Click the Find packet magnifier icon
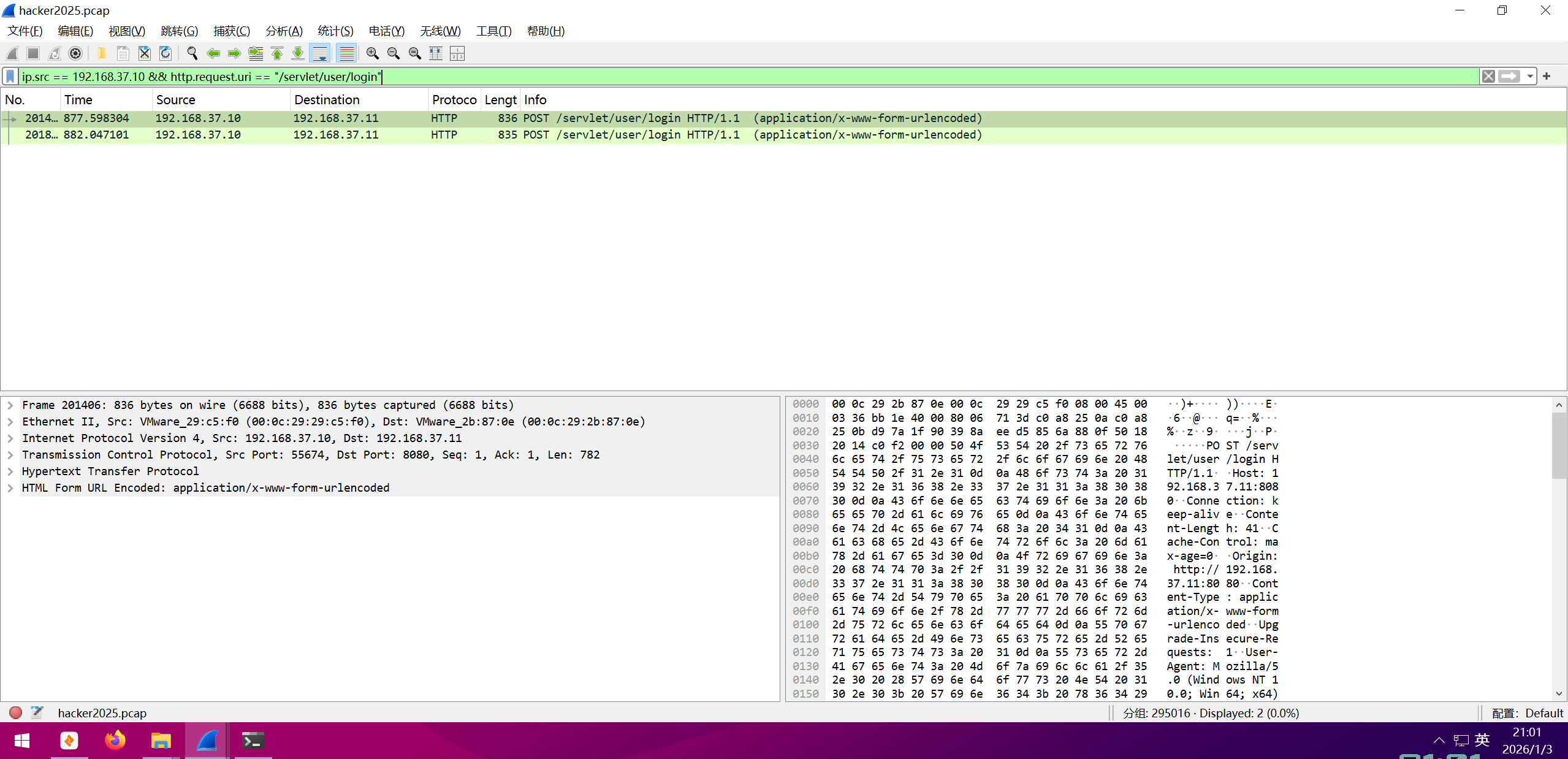Image resolution: width=1568 pixels, height=759 pixels. pyautogui.click(x=192, y=53)
